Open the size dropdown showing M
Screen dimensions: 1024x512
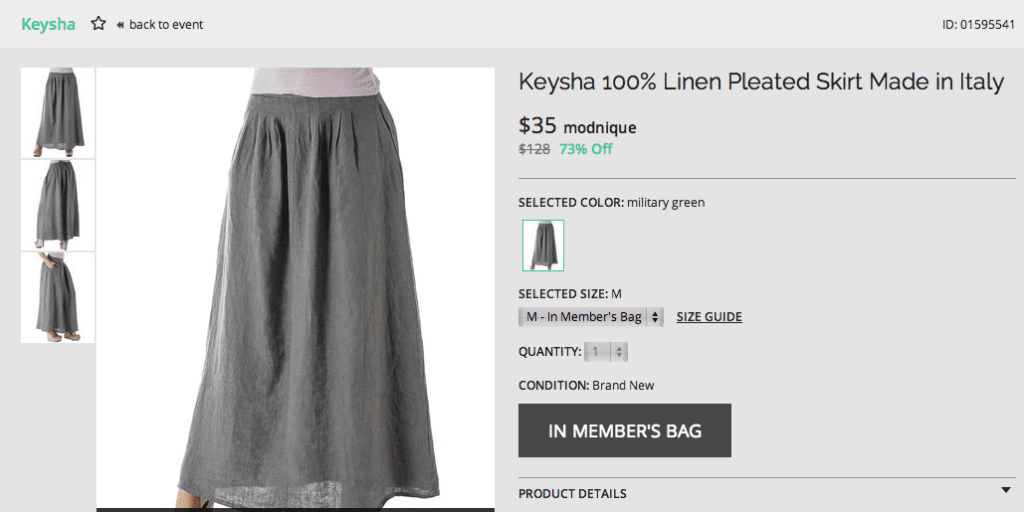(591, 317)
